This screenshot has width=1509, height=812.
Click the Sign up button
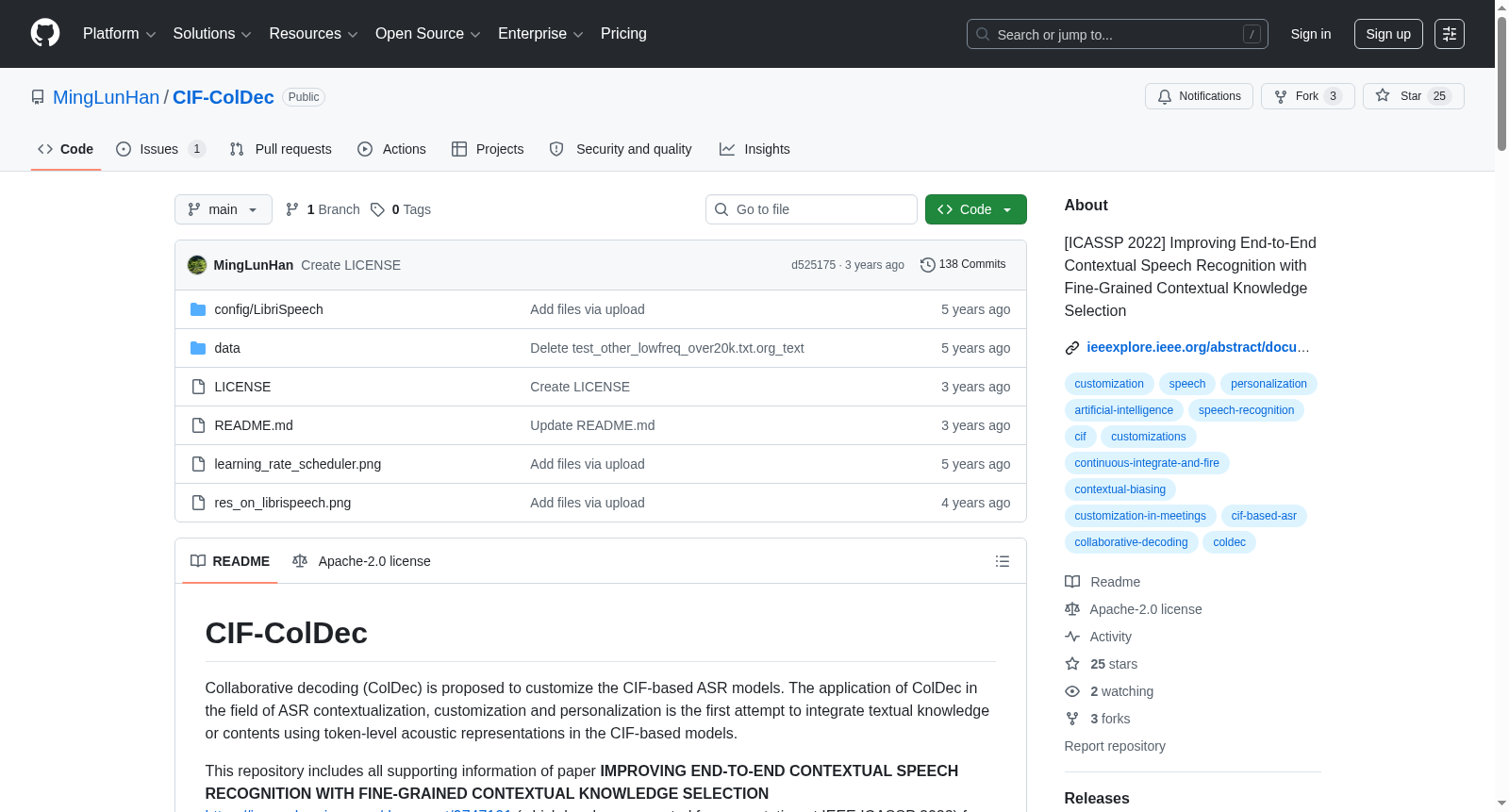click(1388, 34)
